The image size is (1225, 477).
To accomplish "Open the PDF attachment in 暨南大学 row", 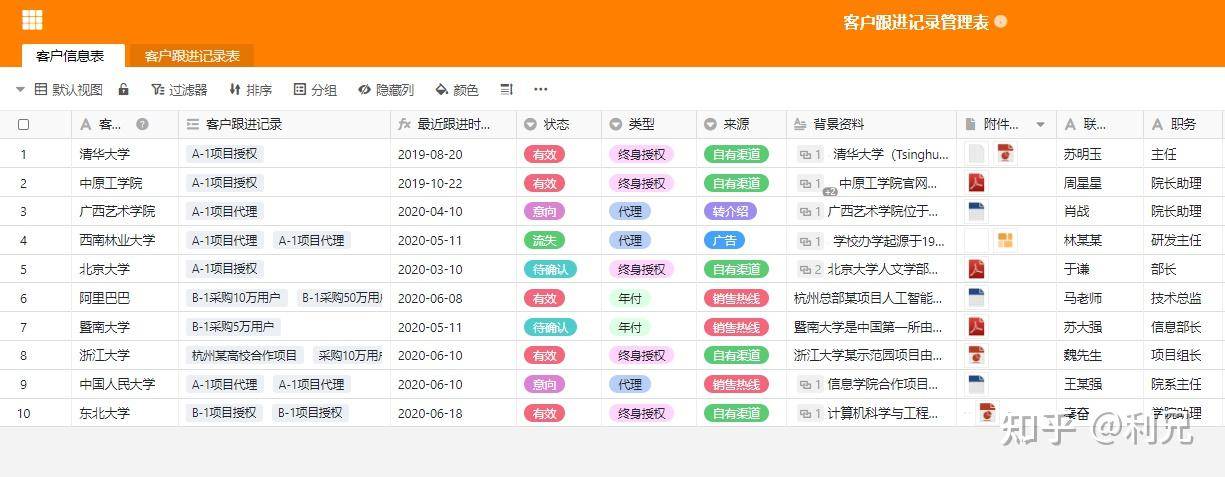I will (976, 326).
